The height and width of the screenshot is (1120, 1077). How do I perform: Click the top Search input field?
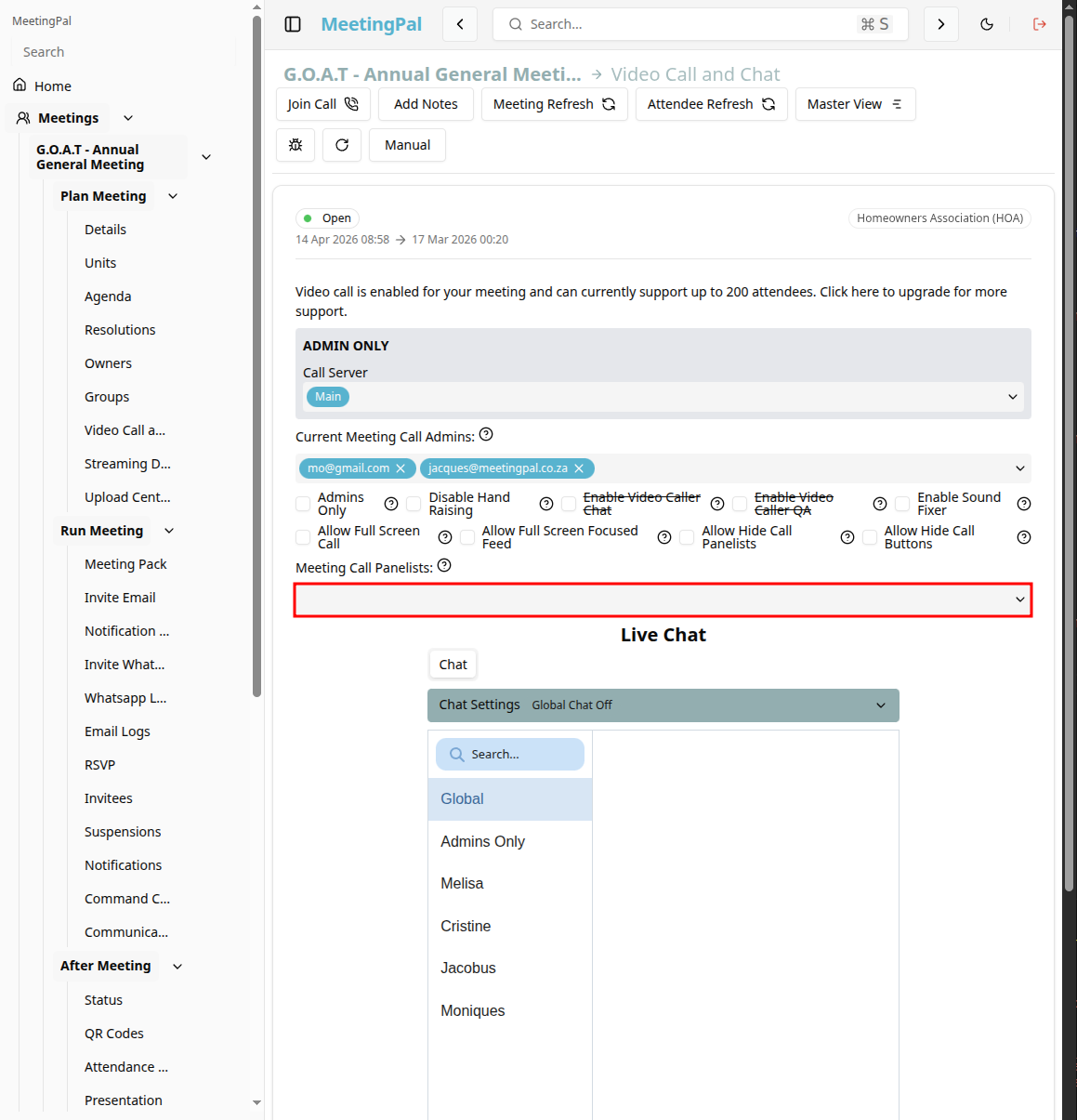click(x=701, y=24)
